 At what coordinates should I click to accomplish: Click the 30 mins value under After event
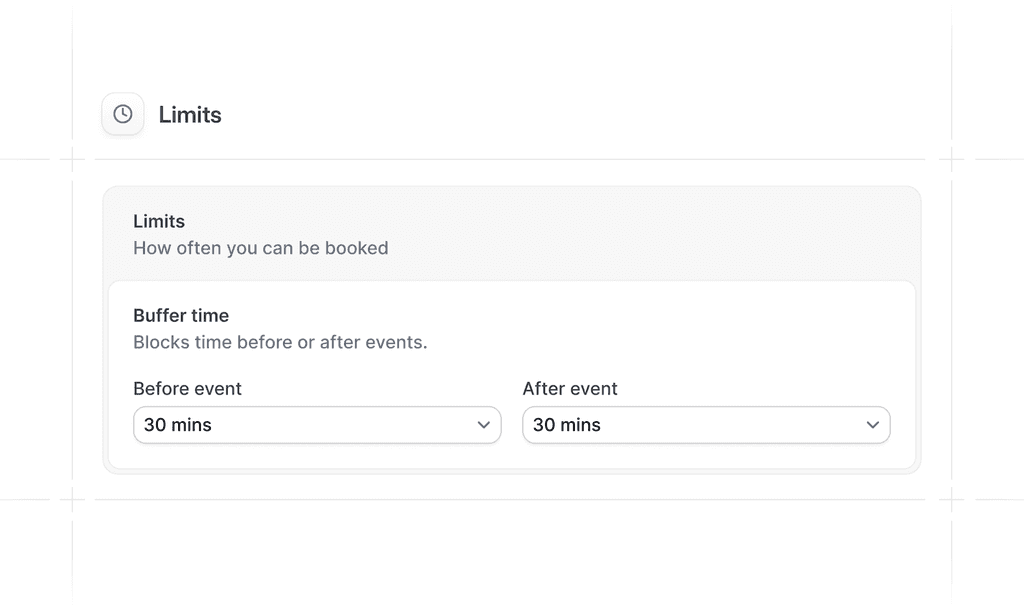[x=567, y=425]
